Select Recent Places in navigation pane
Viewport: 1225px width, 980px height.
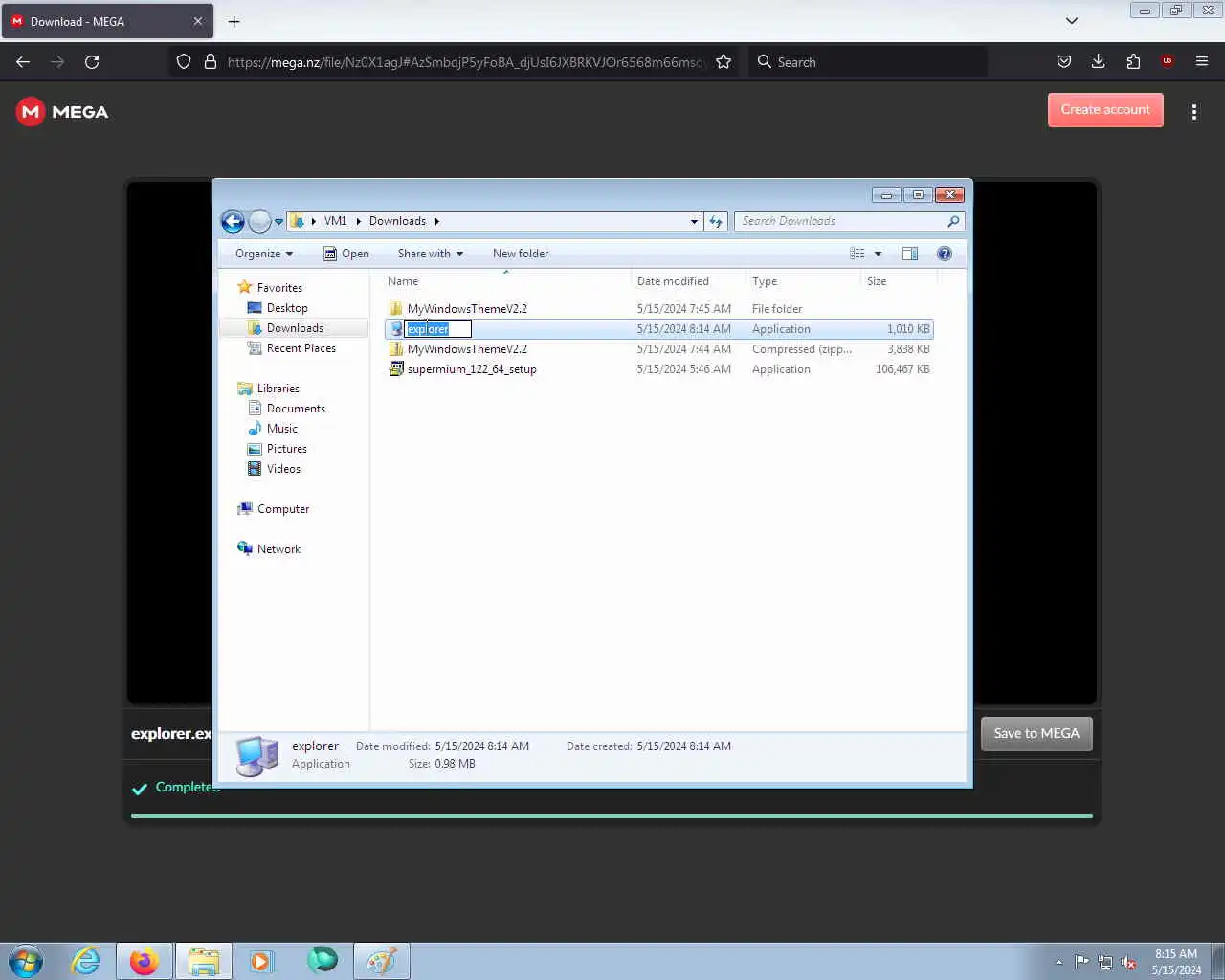(x=301, y=348)
